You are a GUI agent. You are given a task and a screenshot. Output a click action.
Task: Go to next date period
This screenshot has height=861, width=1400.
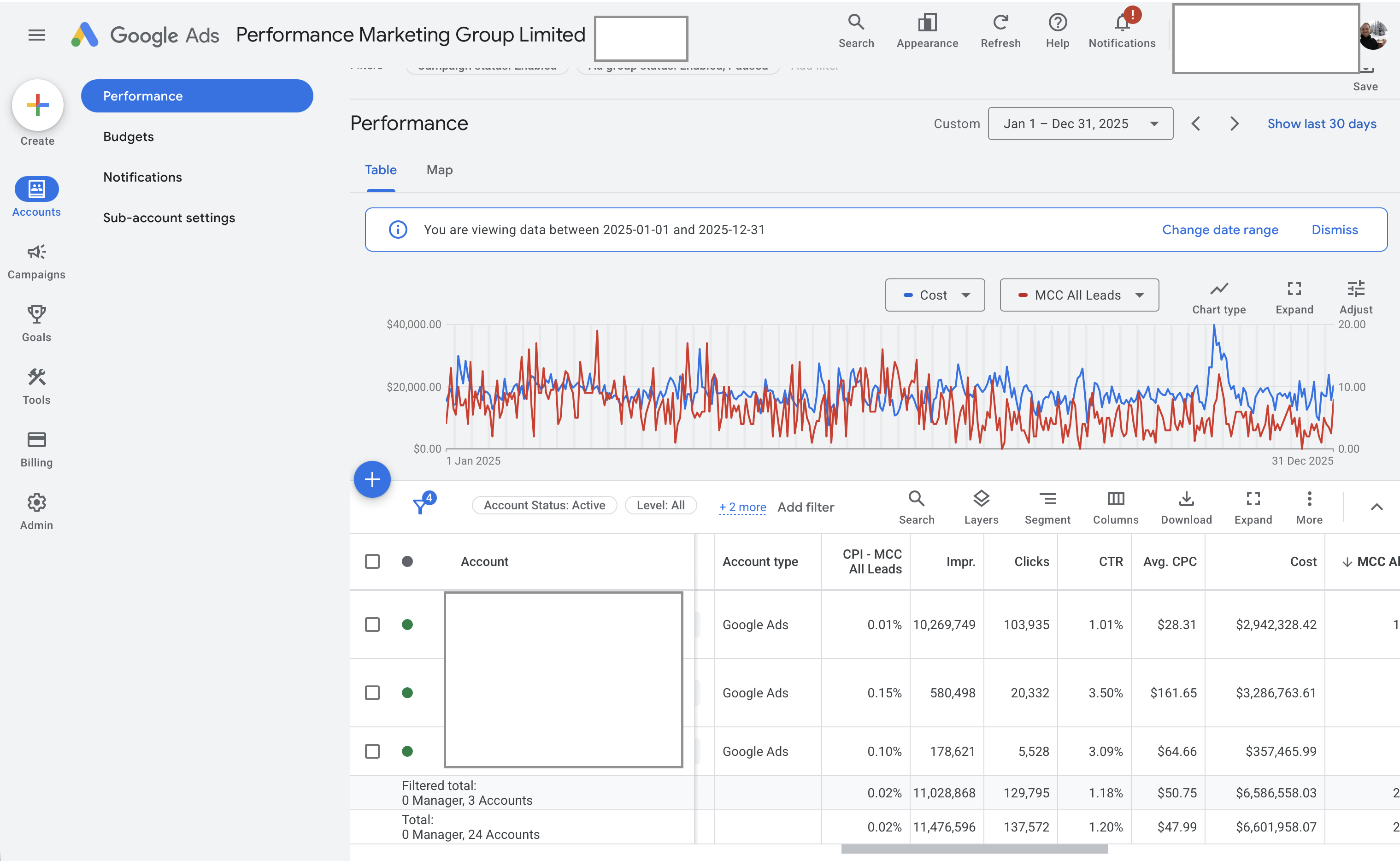1234,124
